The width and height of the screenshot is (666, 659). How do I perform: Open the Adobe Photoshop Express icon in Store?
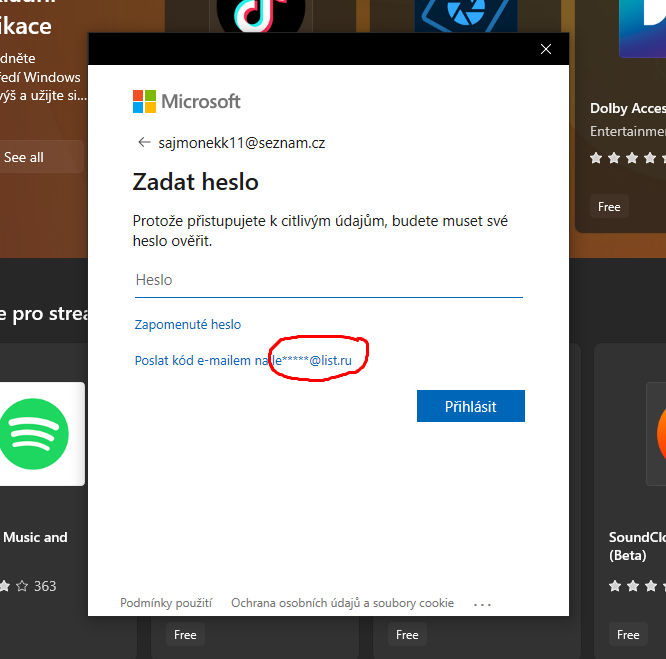pyautogui.click(x=466, y=16)
